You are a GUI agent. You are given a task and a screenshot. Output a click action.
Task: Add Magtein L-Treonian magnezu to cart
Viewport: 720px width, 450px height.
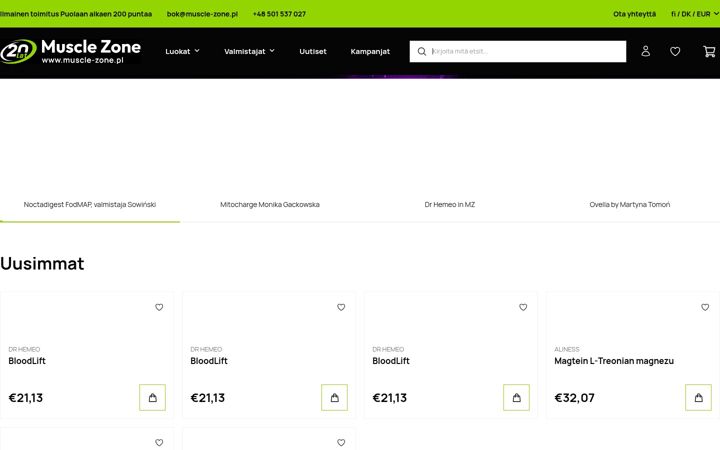click(x=698, y=397)
